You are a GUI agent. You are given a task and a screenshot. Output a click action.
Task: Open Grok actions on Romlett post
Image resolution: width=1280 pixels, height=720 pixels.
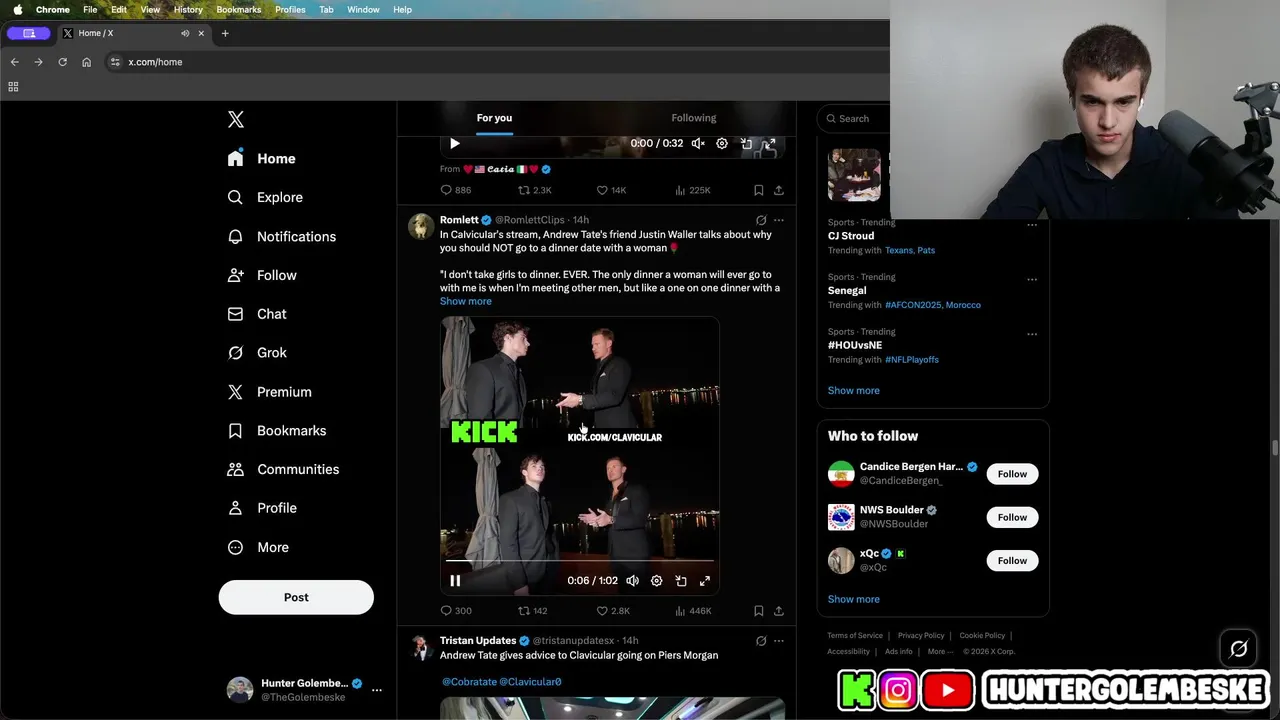[761, 220]
